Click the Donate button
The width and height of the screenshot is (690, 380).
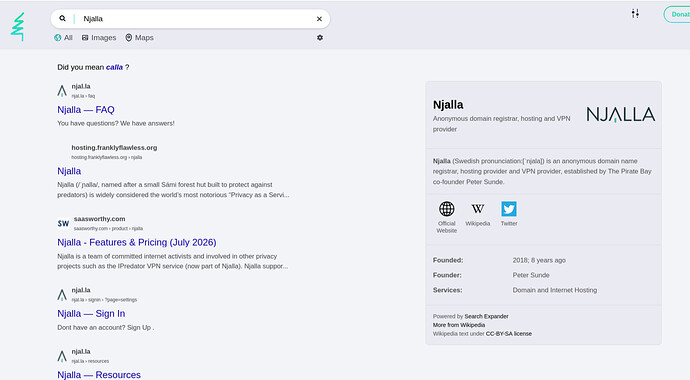678,15
